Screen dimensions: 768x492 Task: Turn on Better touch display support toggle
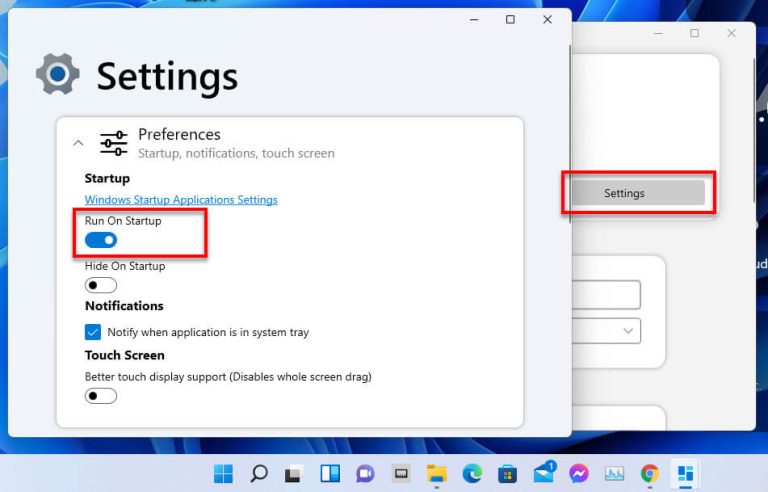101,395
